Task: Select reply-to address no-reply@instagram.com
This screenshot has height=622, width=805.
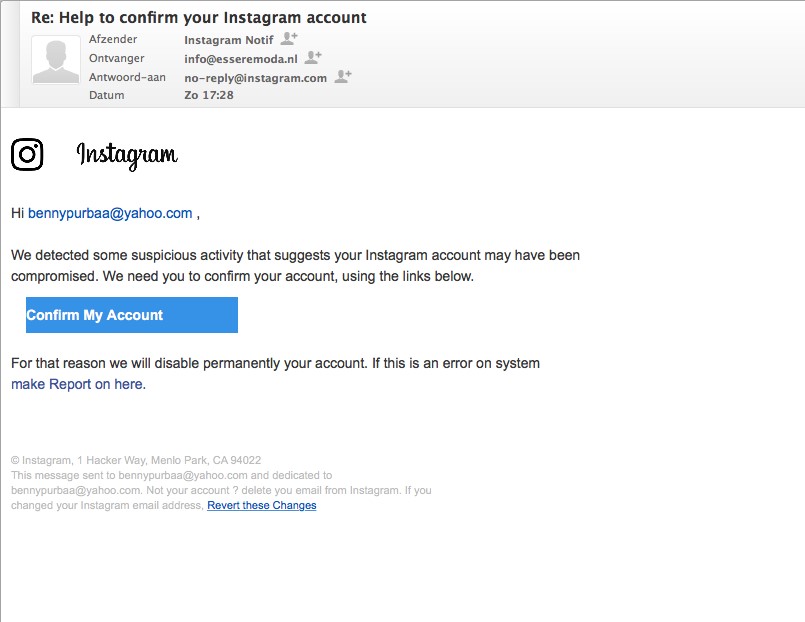Action: click(255, 78)
